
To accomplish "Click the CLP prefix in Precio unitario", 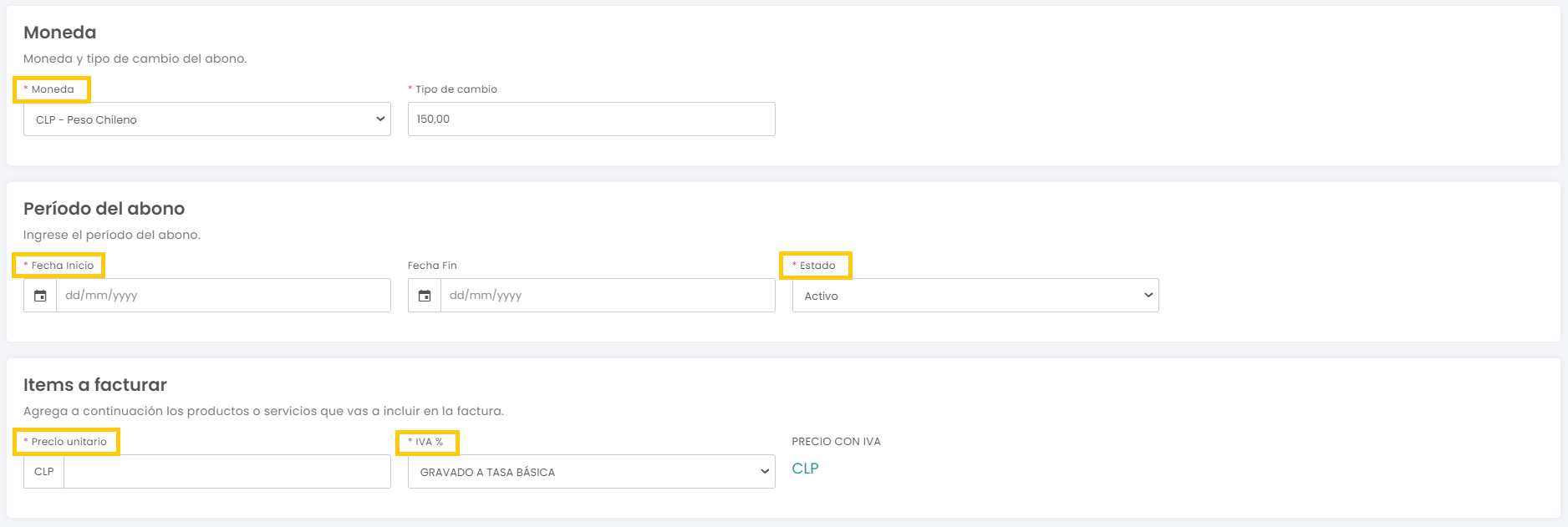I will [x=44, y=472].
